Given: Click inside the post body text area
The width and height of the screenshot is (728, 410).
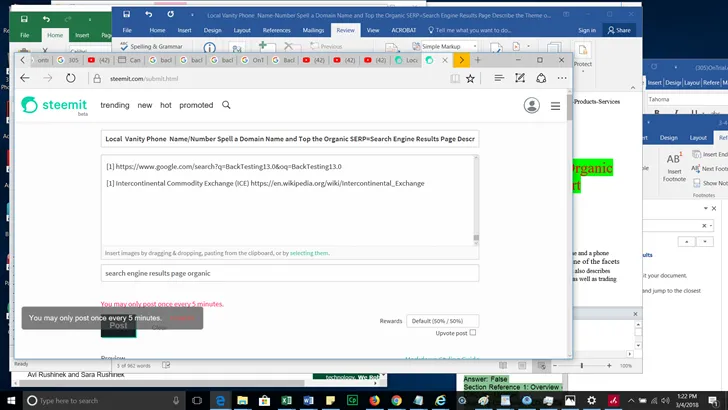Looking at the screenshot, I should (x=288, y=201).
